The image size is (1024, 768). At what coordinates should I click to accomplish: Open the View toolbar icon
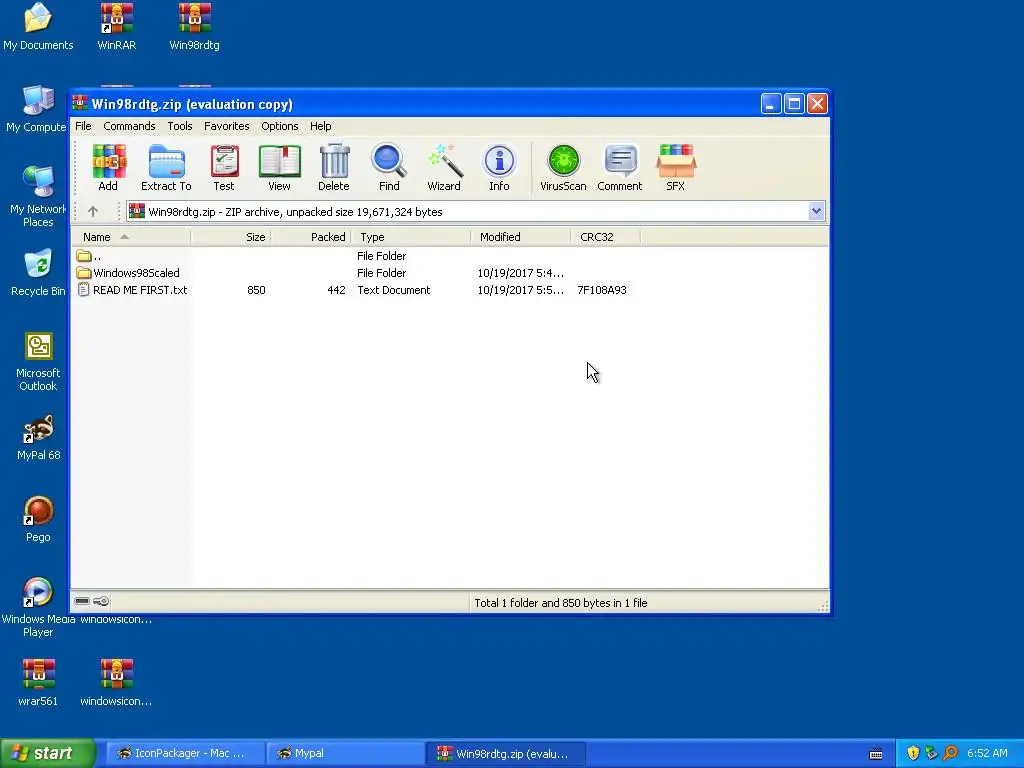pos(280,167)
